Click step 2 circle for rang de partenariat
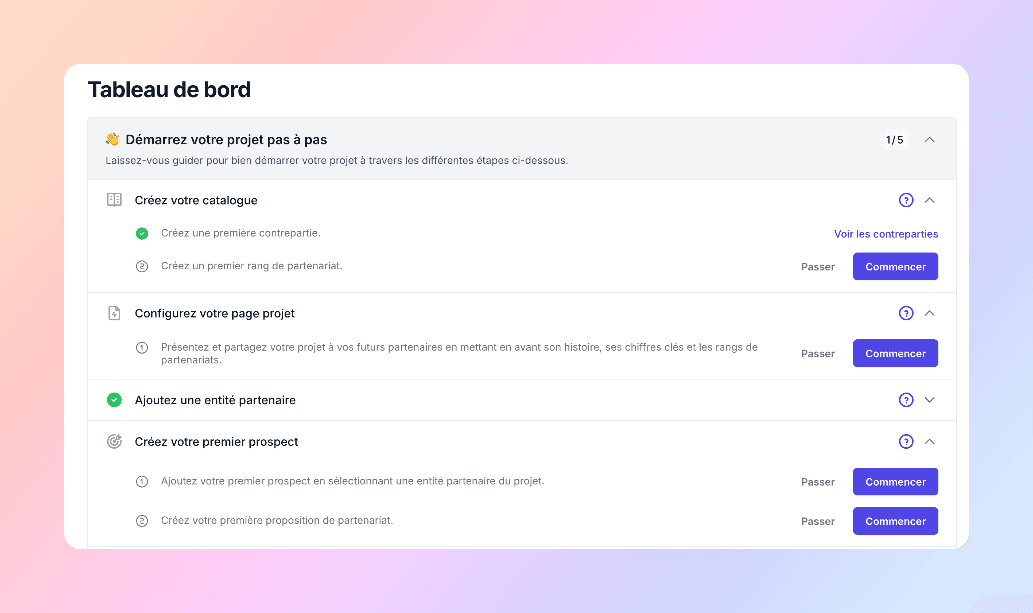Screen dimensions: 1033x613 142,266
